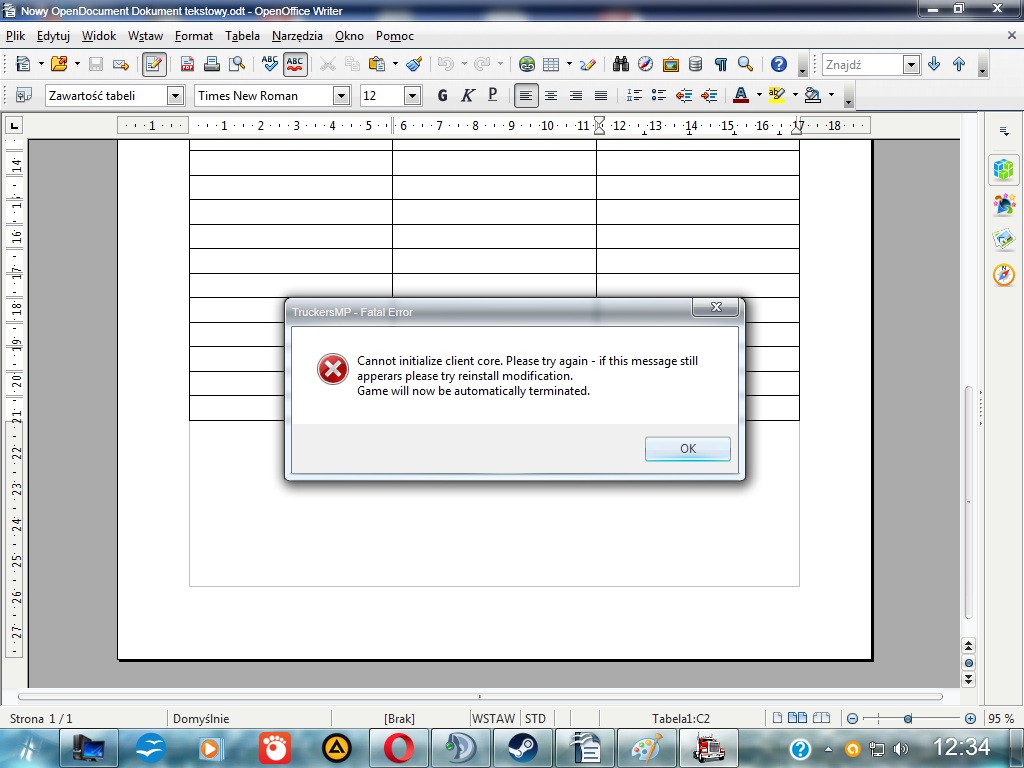Open the Gallery picture icon in toolbar

tap(671, 63)
